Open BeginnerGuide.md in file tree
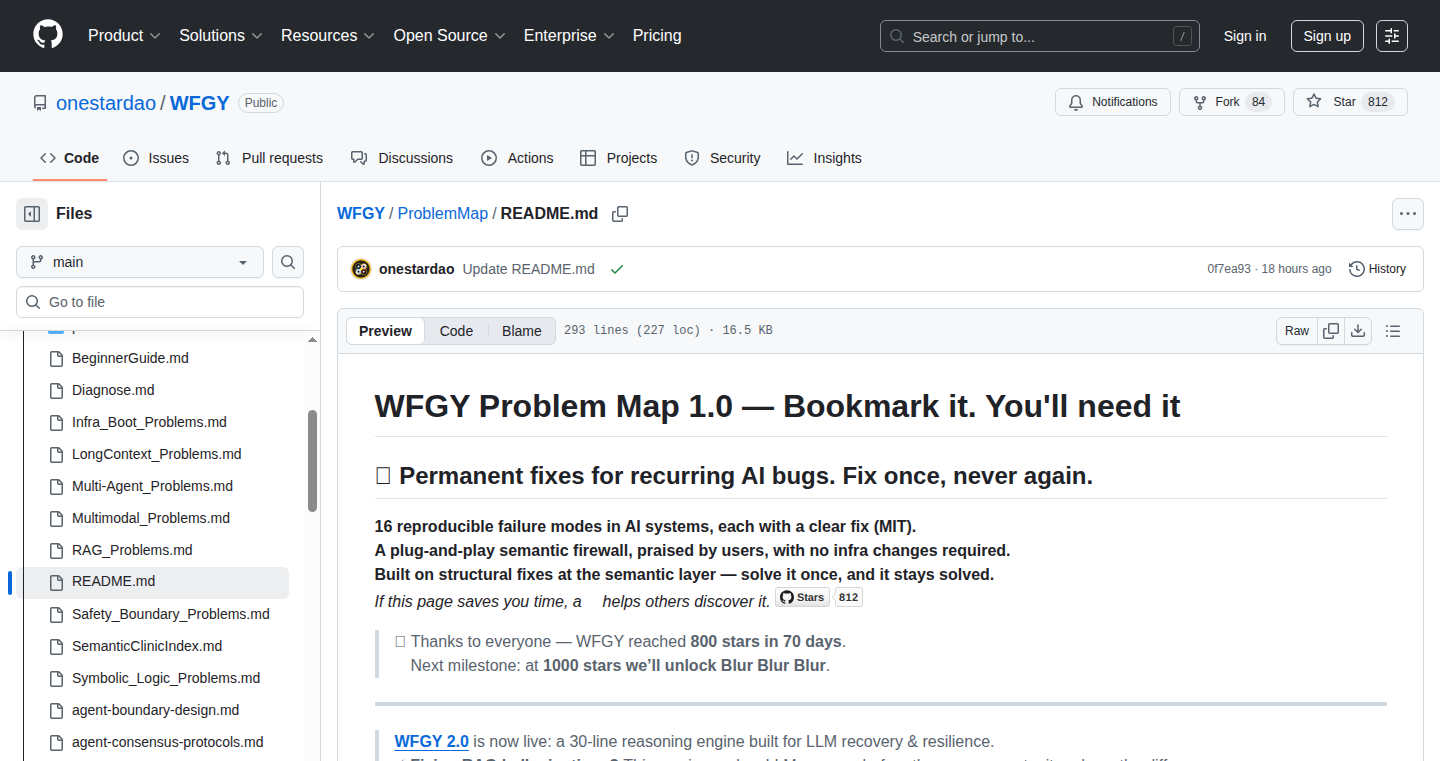1440x761 pixels. [x=130, y=358]
